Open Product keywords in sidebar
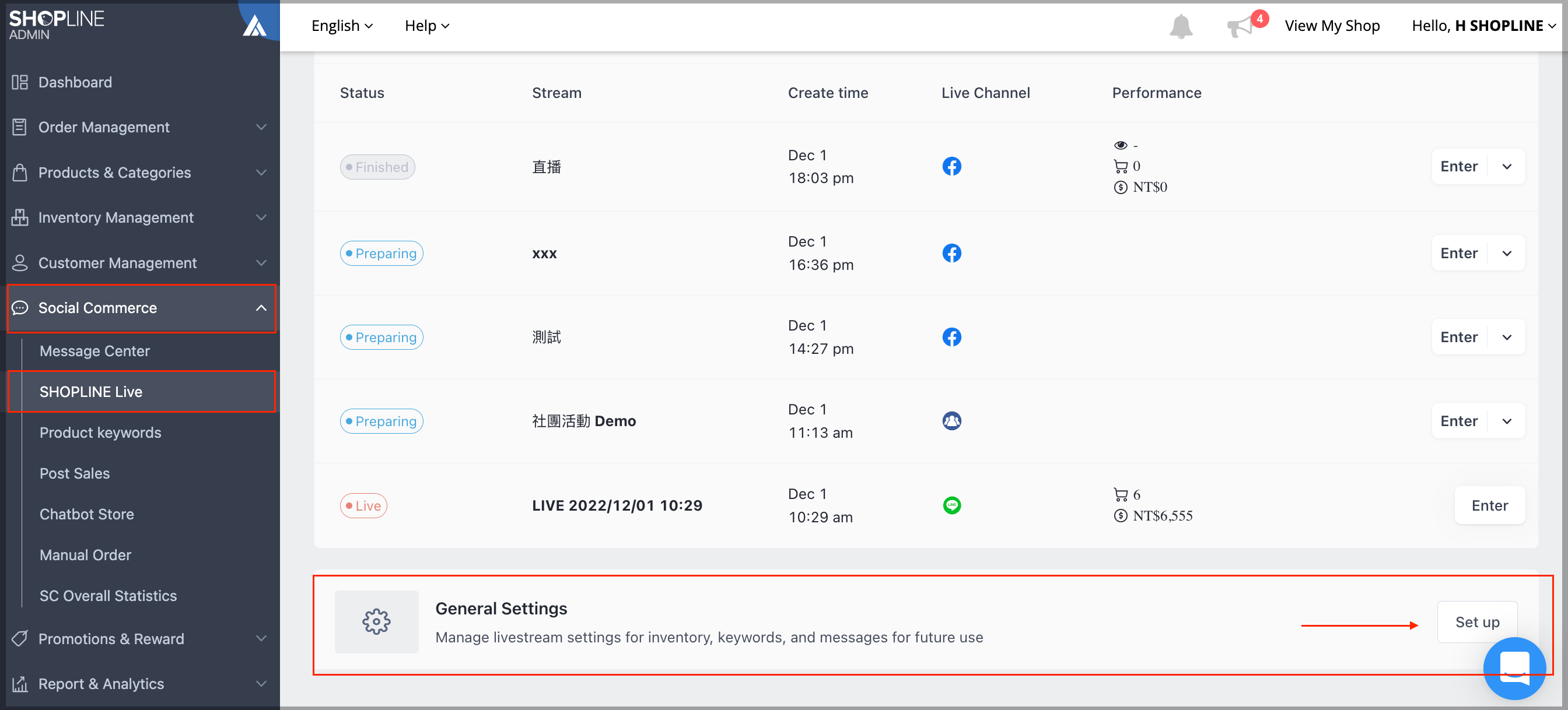The image size is (1568, 710). tap(100, 433)
